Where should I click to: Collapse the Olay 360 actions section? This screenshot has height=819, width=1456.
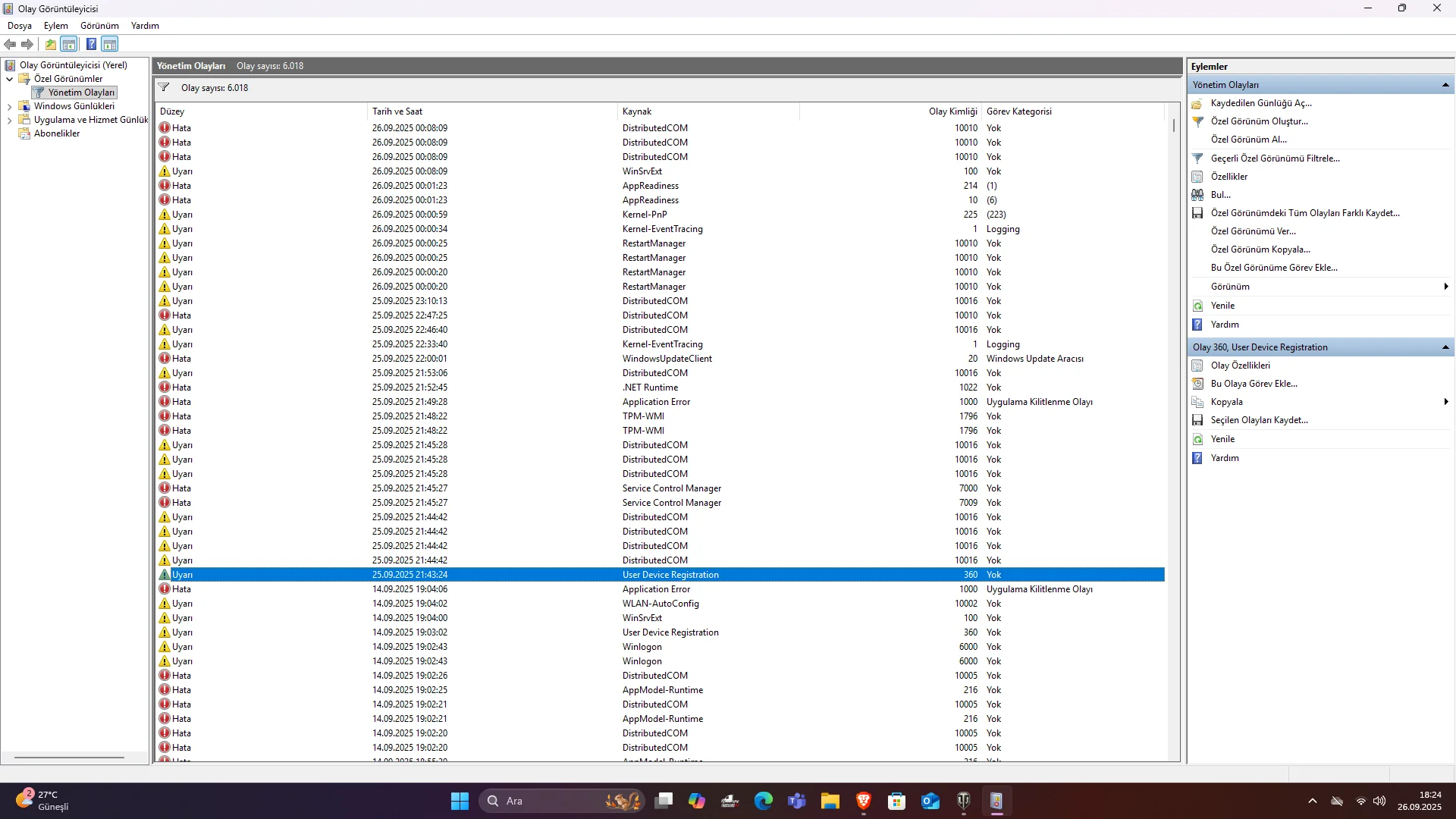point(1445,347)
